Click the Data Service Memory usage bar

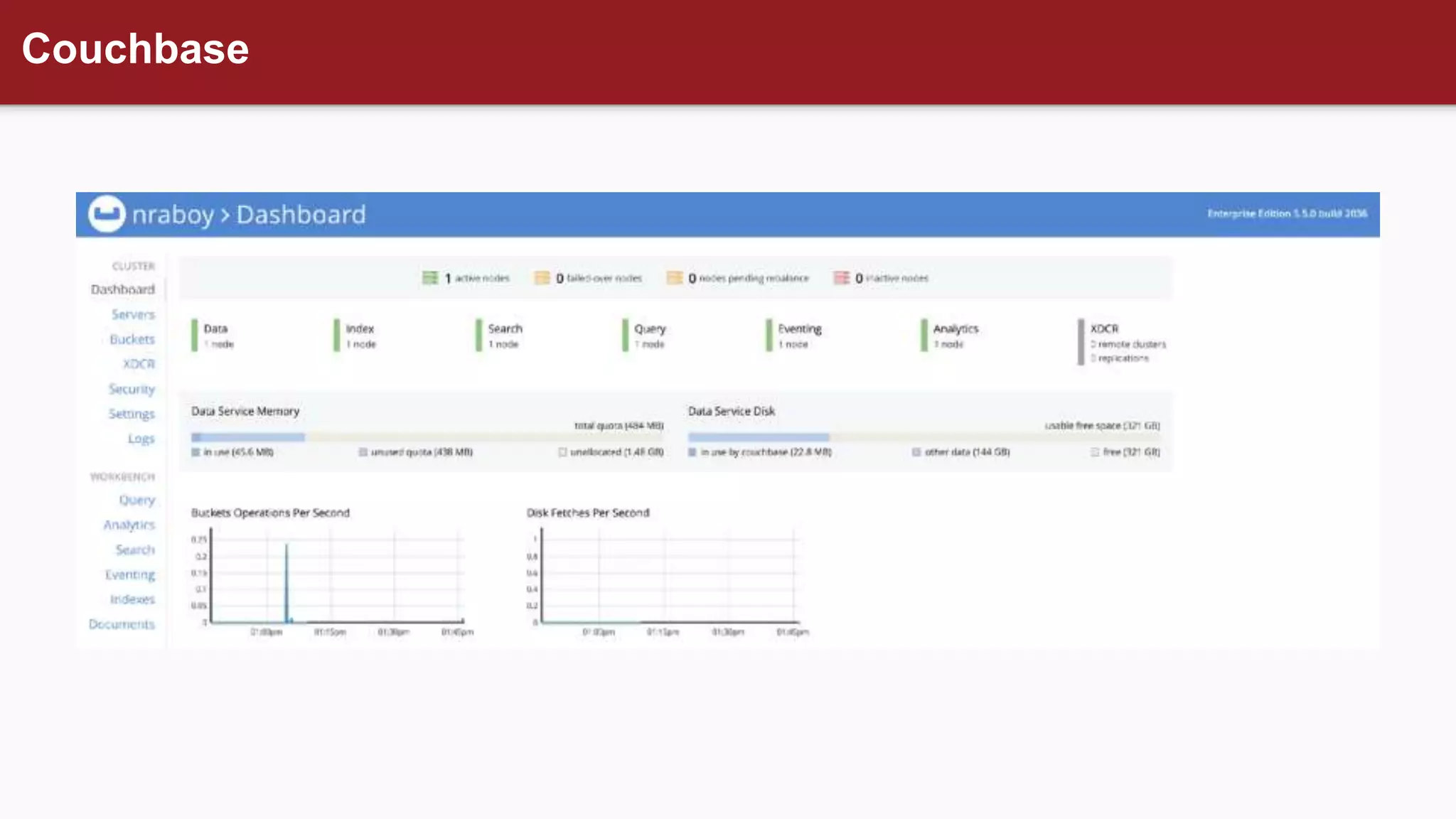tap(427, 437)
